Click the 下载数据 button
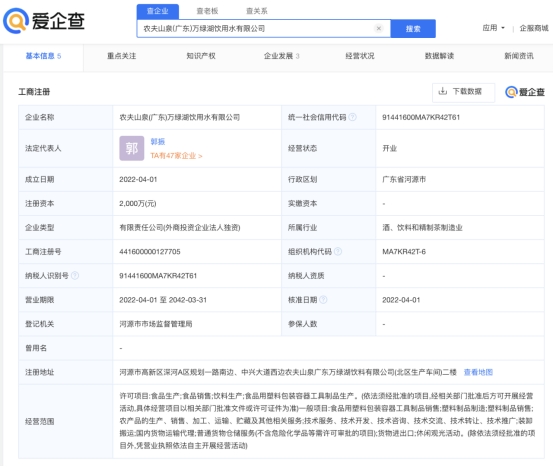This screenshot has height=467, width=554. (x=463, y=92)
